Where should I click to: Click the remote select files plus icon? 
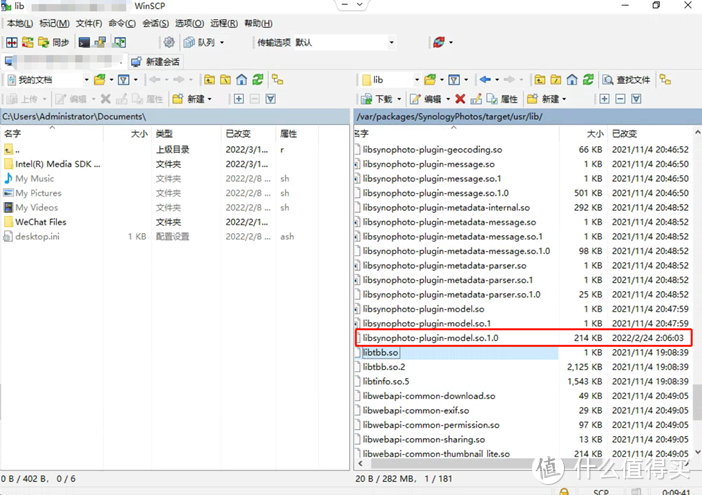point(604,99)
